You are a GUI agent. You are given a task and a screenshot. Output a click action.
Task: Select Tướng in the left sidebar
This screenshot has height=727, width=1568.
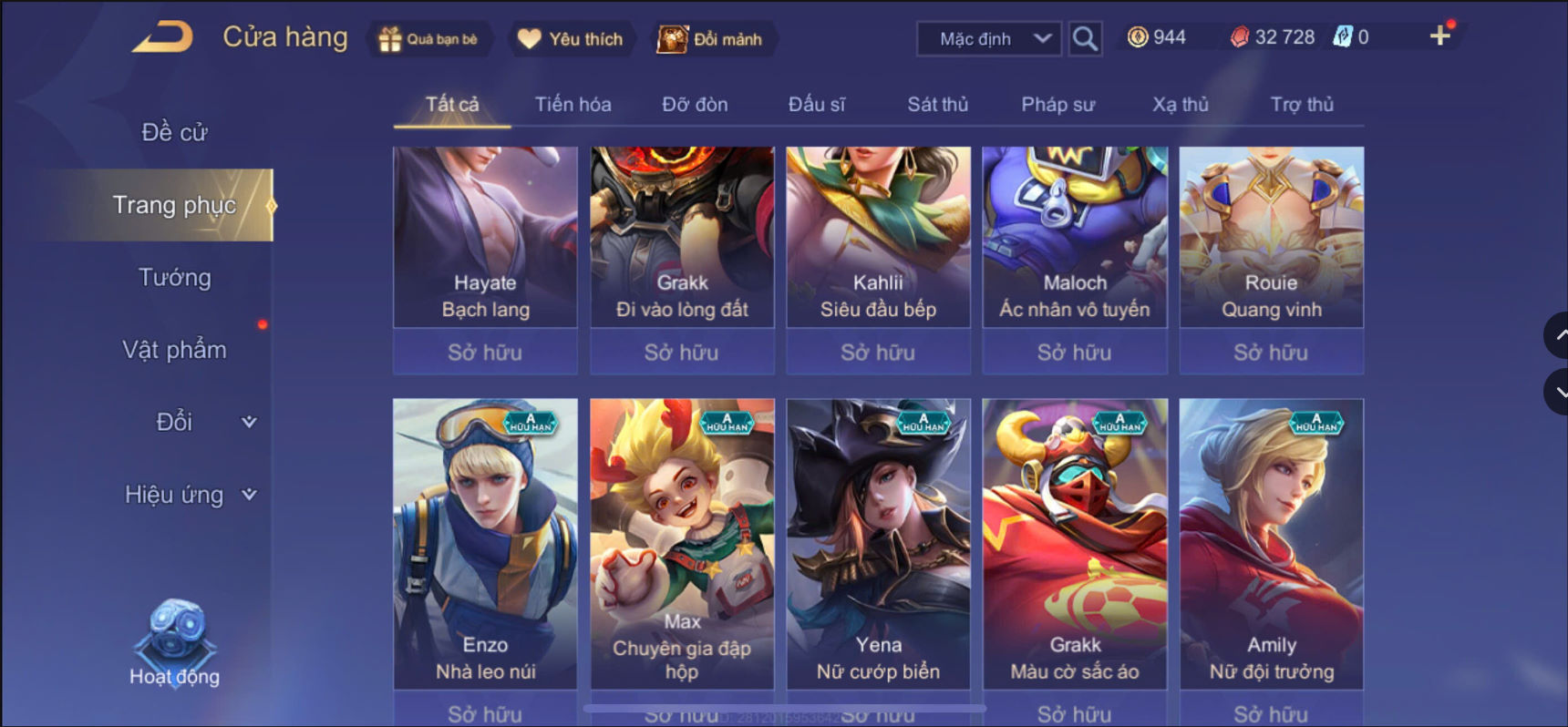pos(174,277)
